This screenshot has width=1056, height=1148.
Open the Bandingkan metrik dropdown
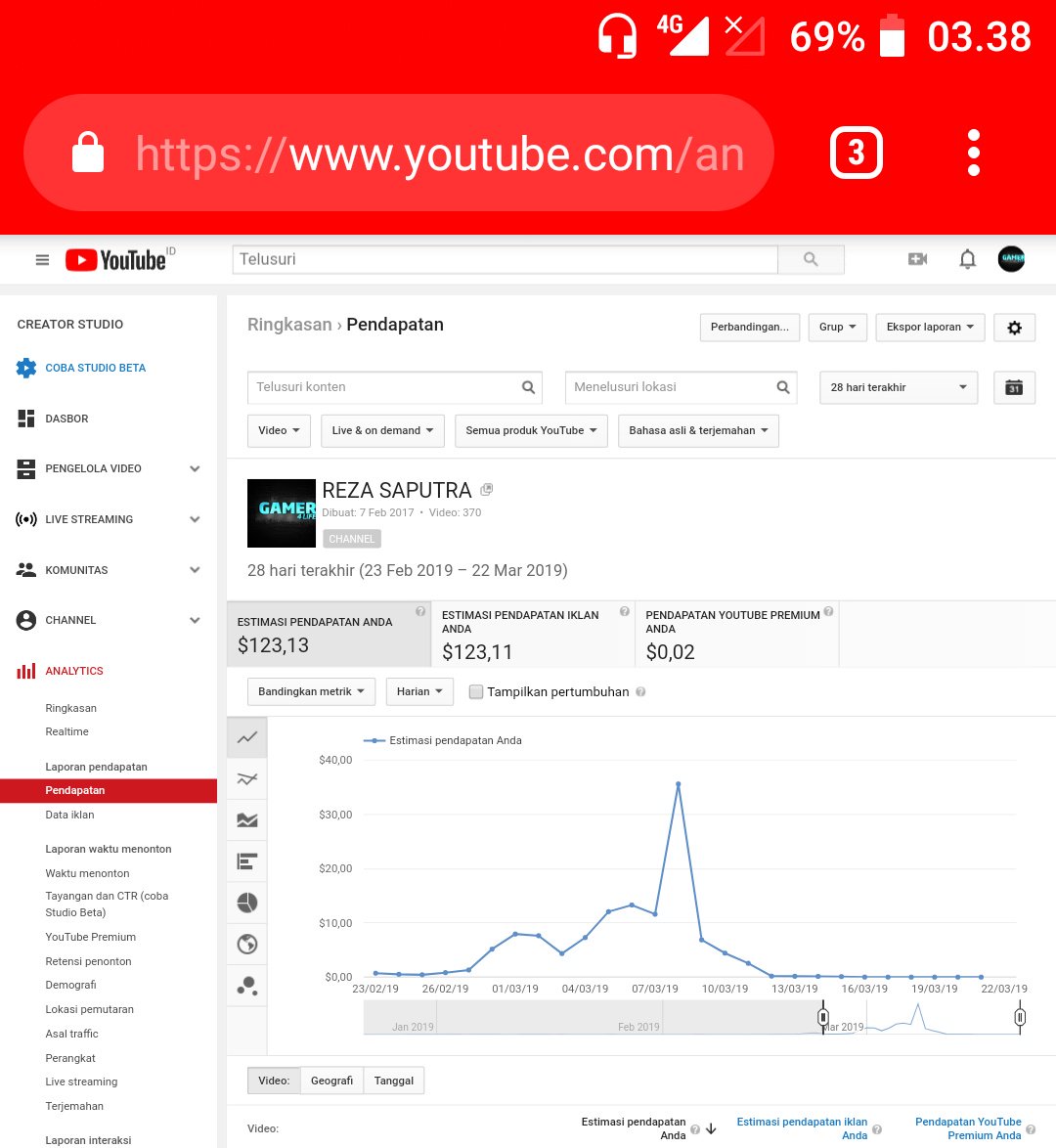pyautogui.click(x=311, y=692)
